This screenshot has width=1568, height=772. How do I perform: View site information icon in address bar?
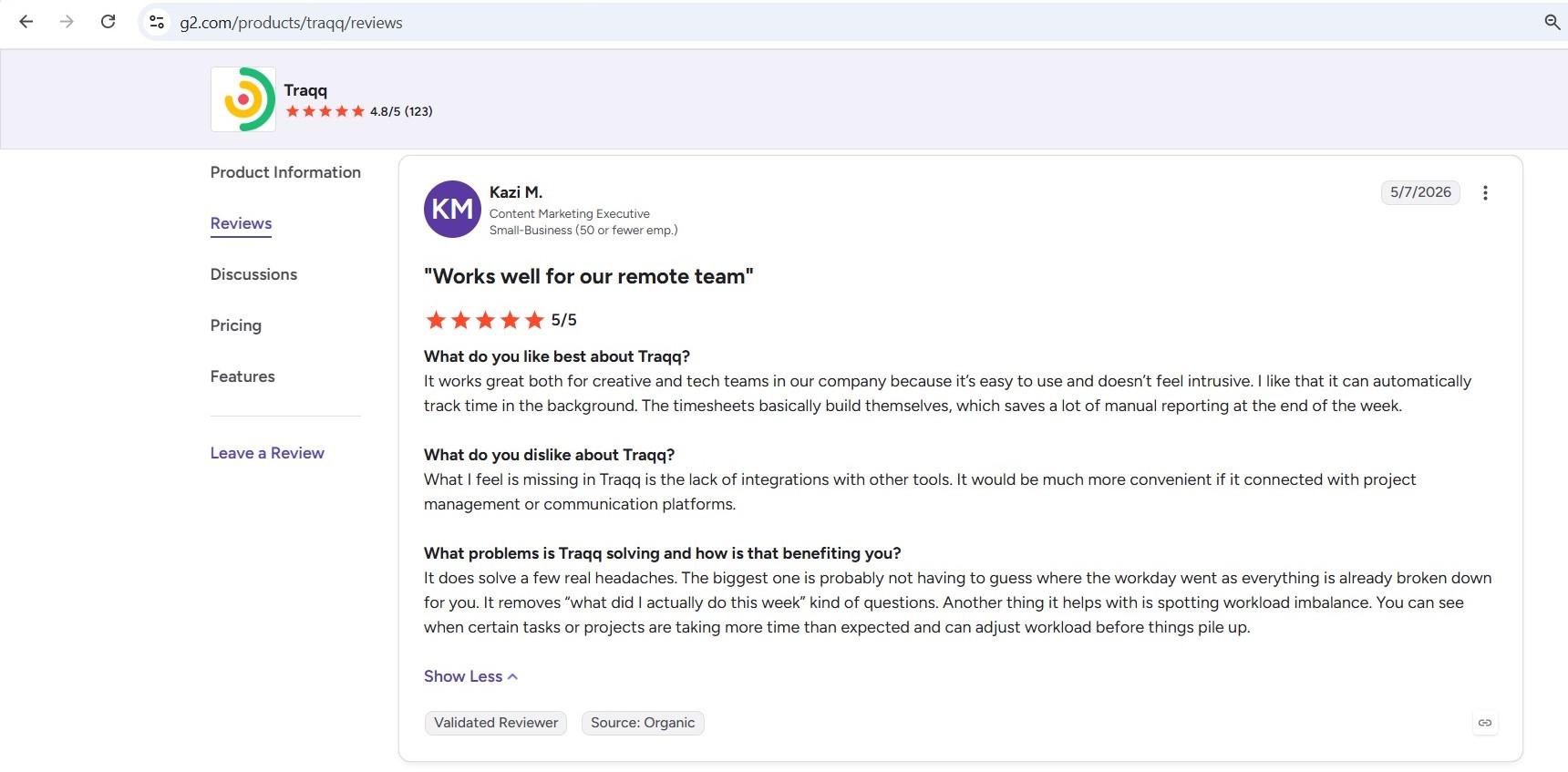tap(157, 22)
